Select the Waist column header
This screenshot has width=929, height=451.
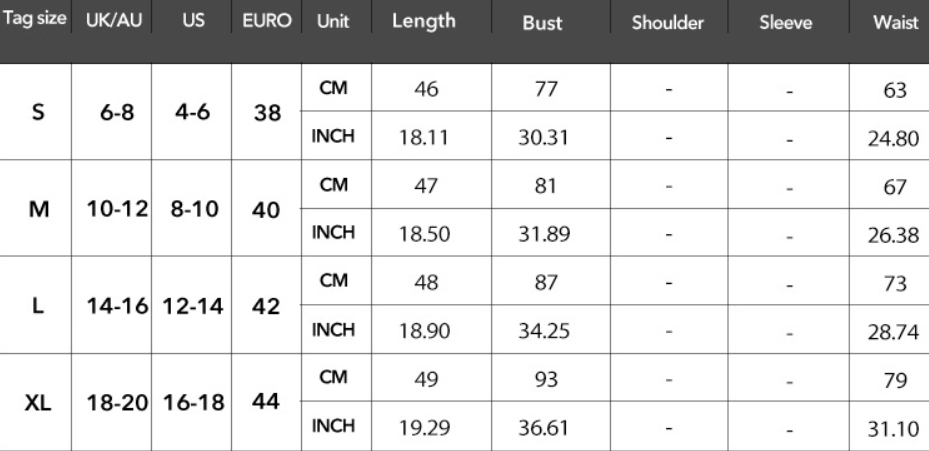[x=895, y=22]
